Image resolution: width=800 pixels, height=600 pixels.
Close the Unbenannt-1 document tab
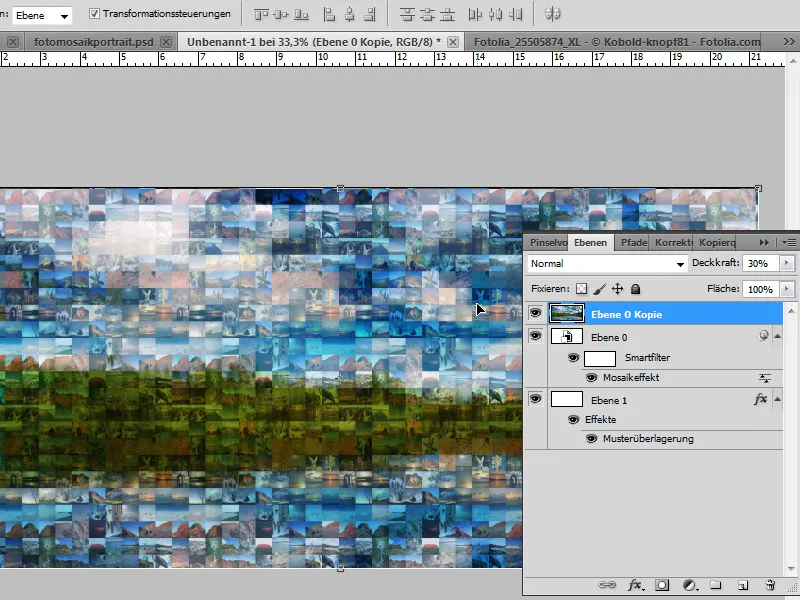click(453, 42)
